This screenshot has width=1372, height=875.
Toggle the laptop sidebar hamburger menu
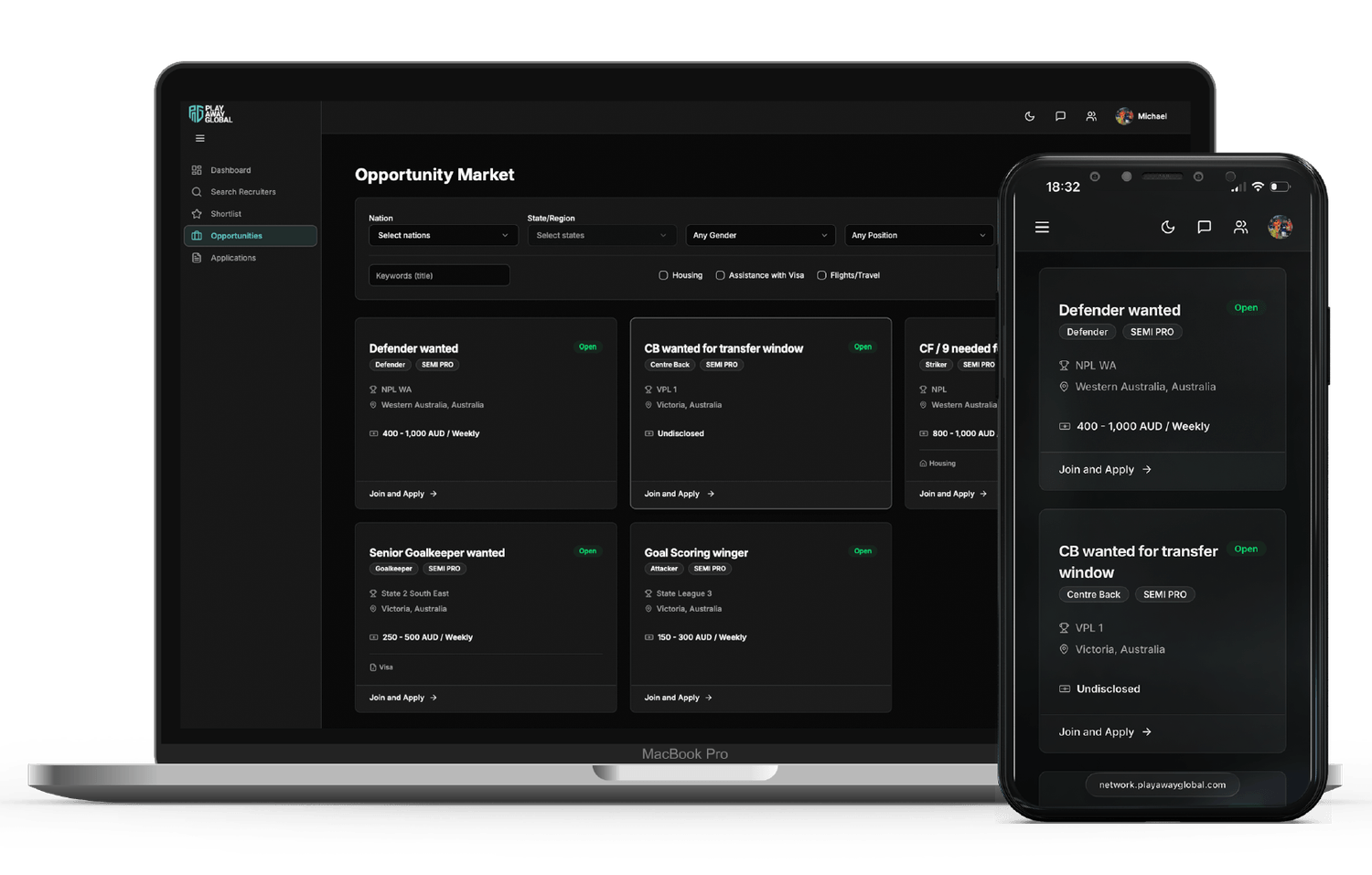199,139
